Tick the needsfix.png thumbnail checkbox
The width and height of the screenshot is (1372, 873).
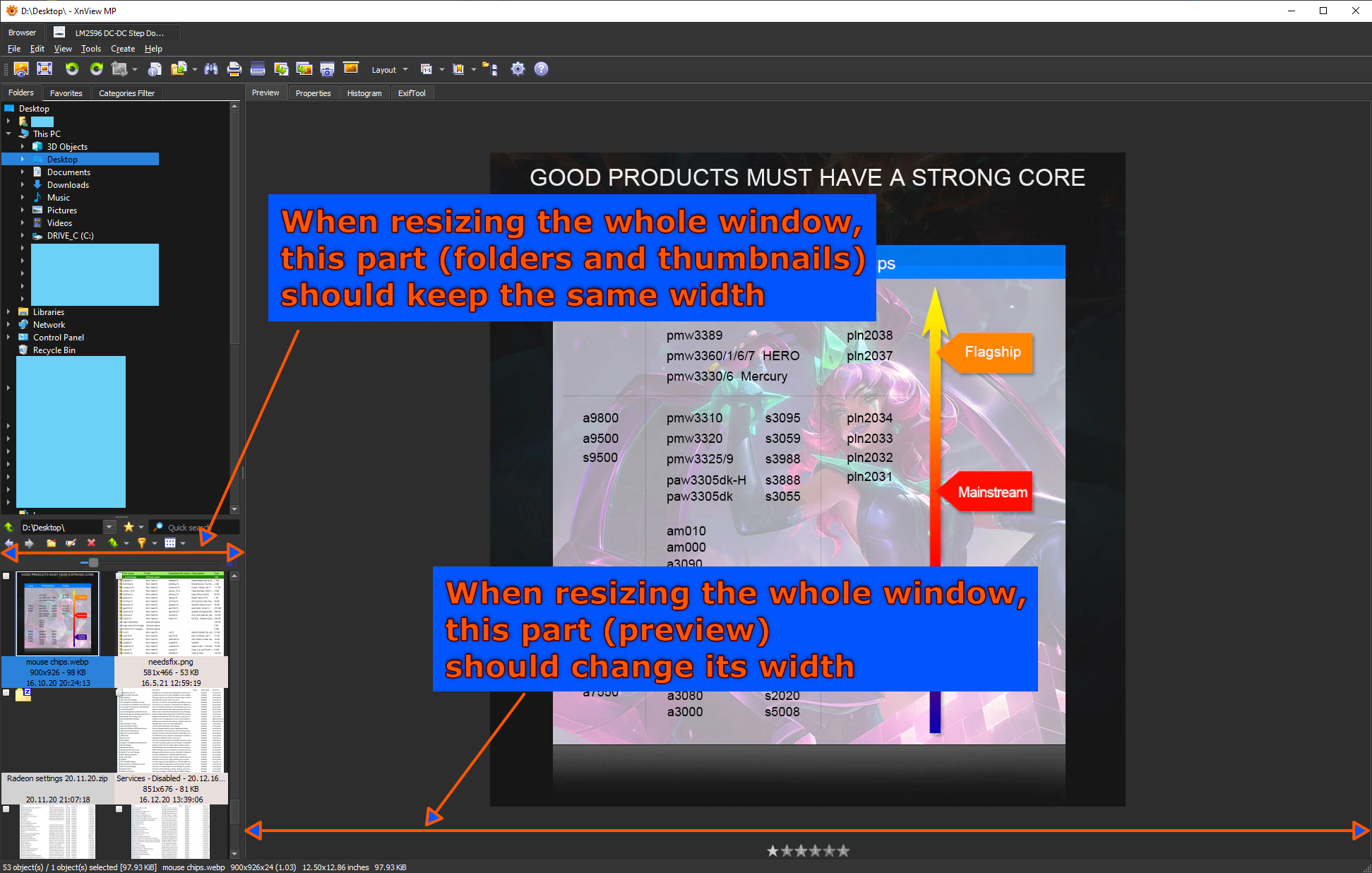click(119, 576)
